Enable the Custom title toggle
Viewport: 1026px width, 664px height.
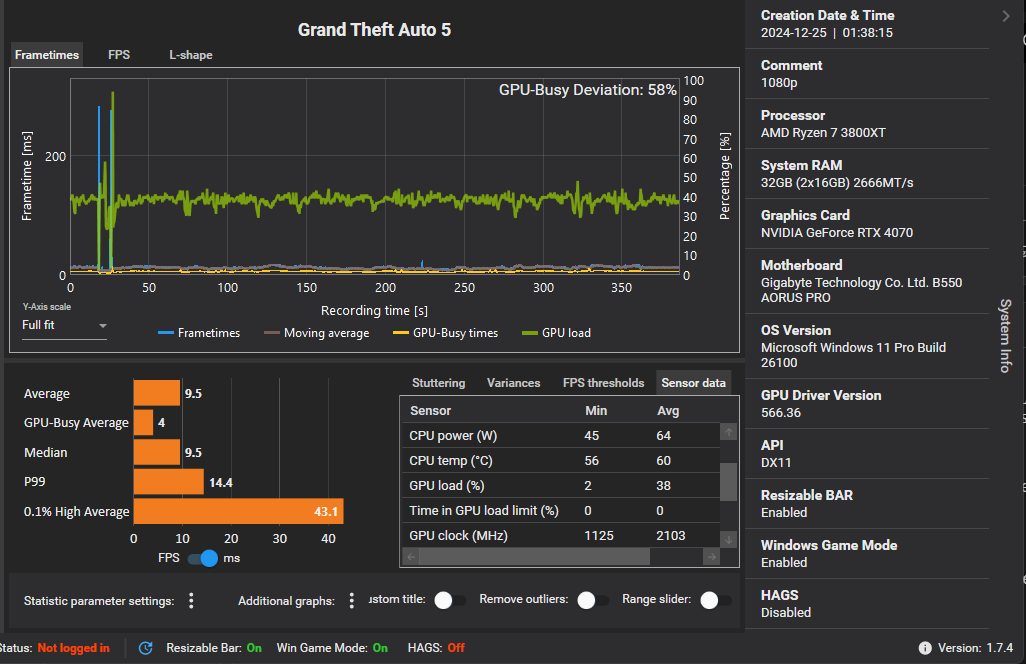tap(450, 600)
